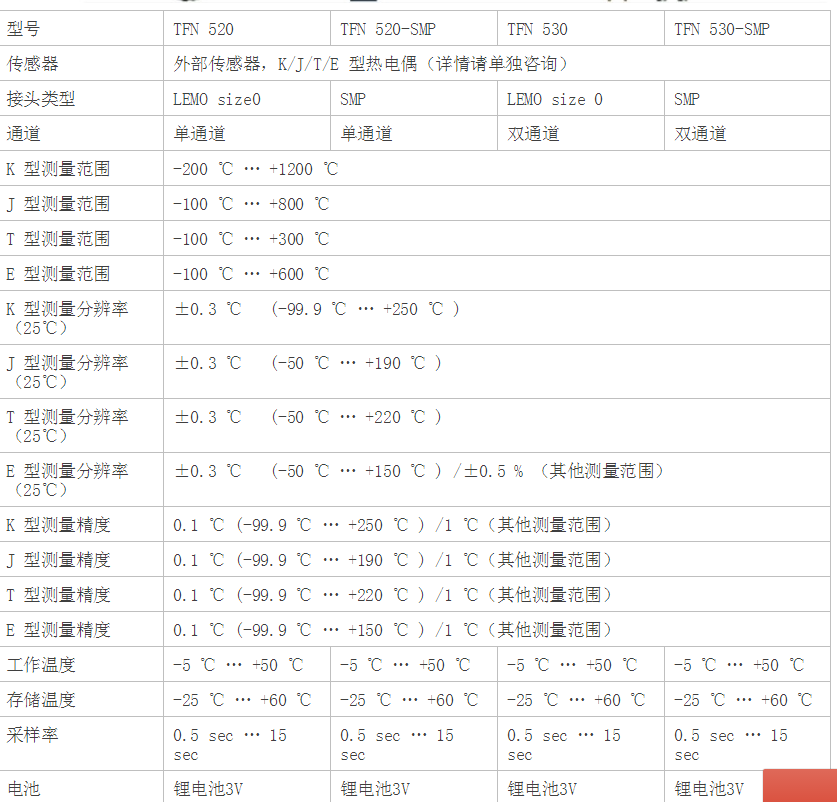Click the 'J 型测量精度' row label

(x=58, y=560)
